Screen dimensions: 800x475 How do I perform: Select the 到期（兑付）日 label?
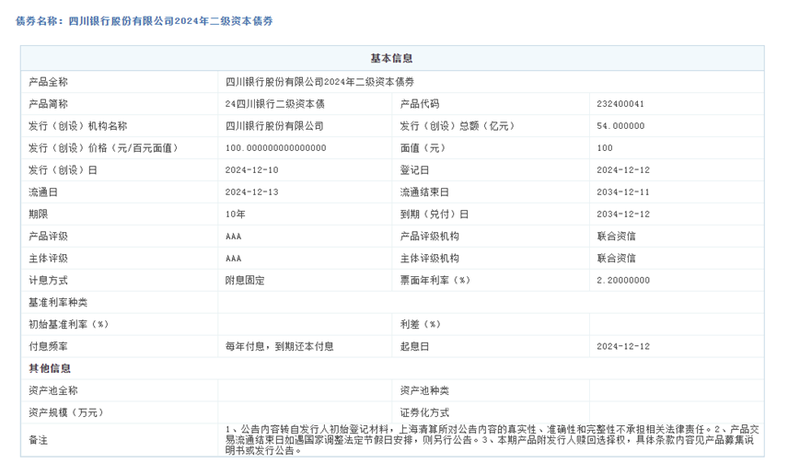tap(434, 214)
